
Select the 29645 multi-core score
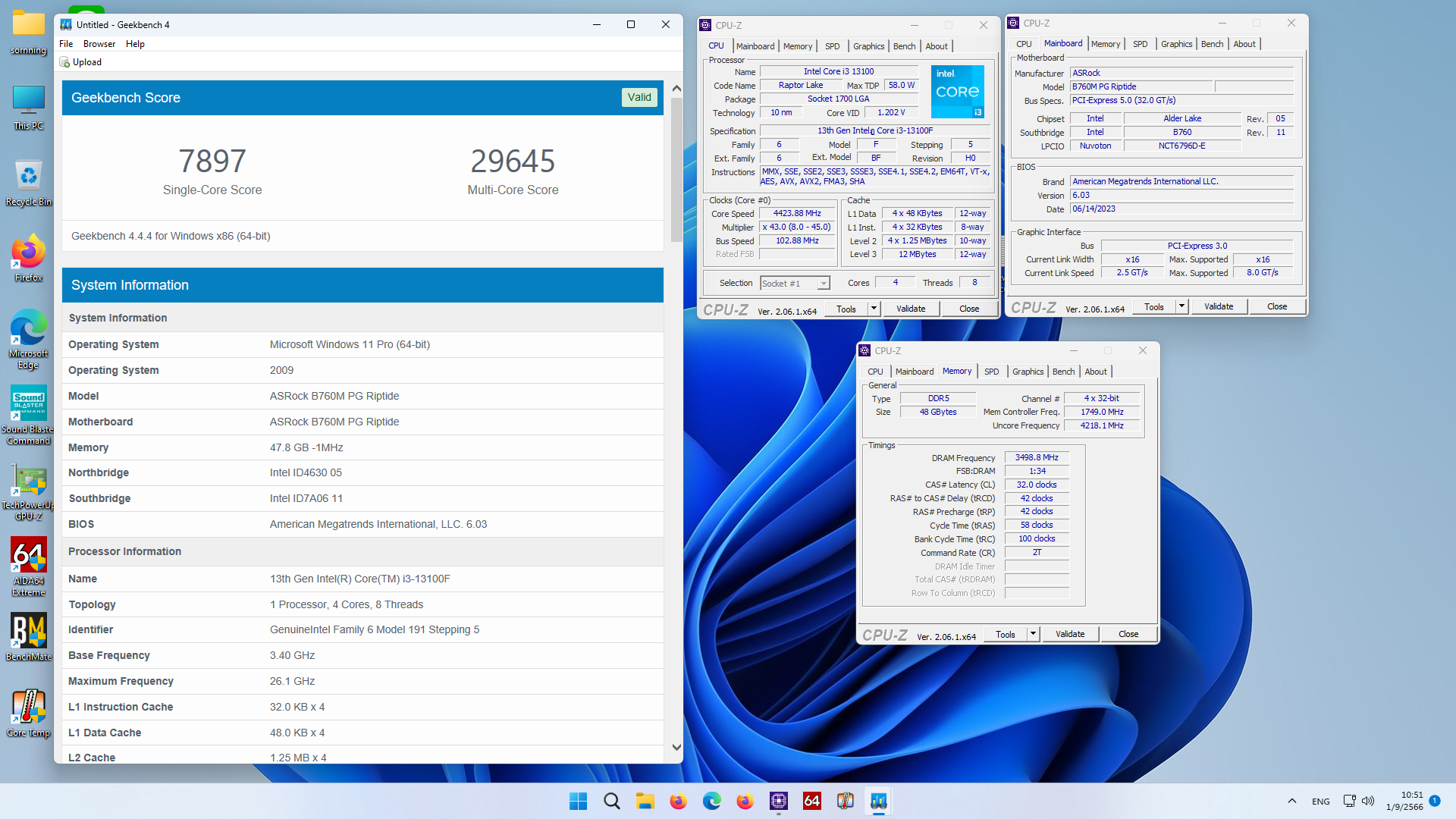tap(513, 161)
